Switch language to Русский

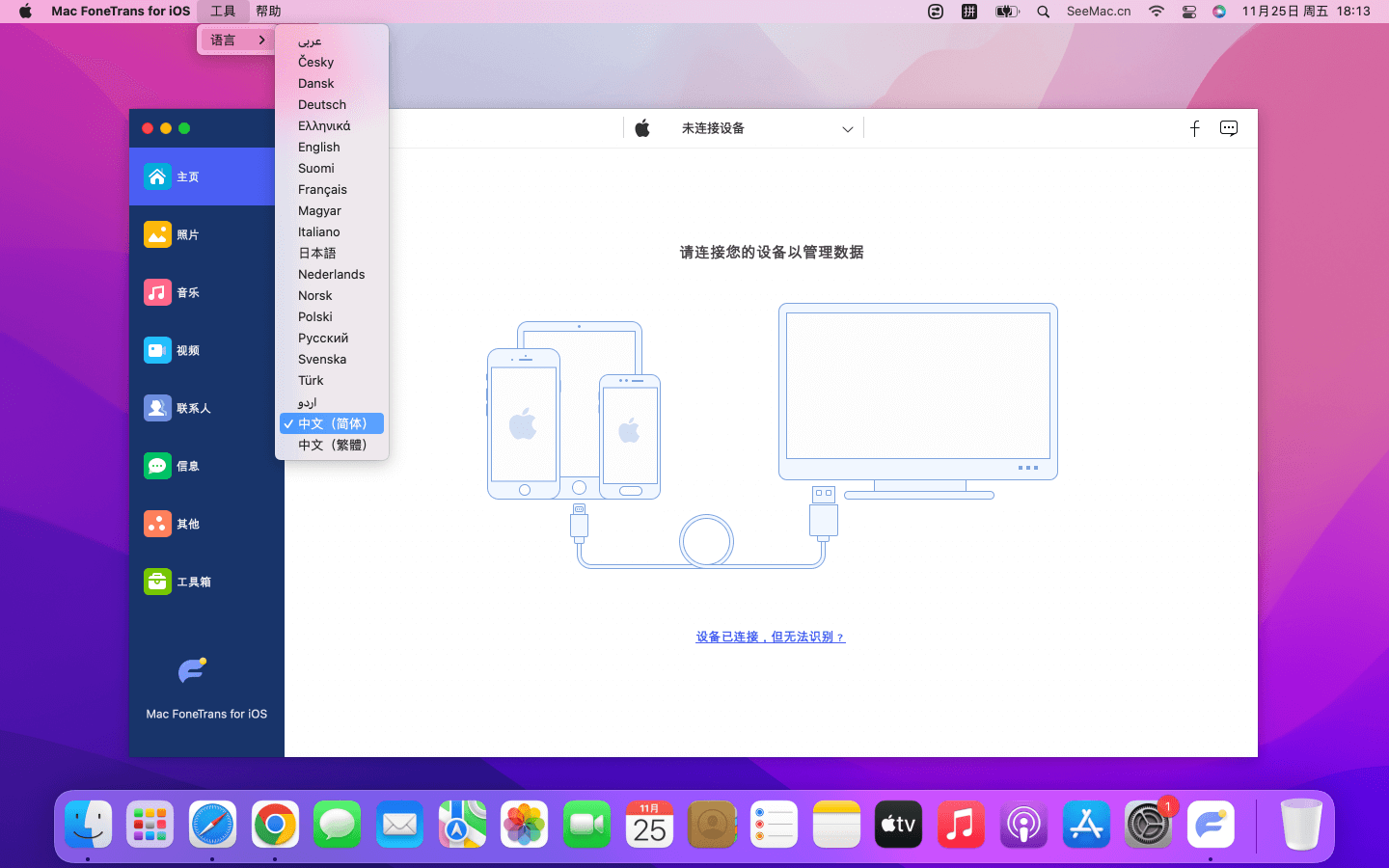coord(332,339)
